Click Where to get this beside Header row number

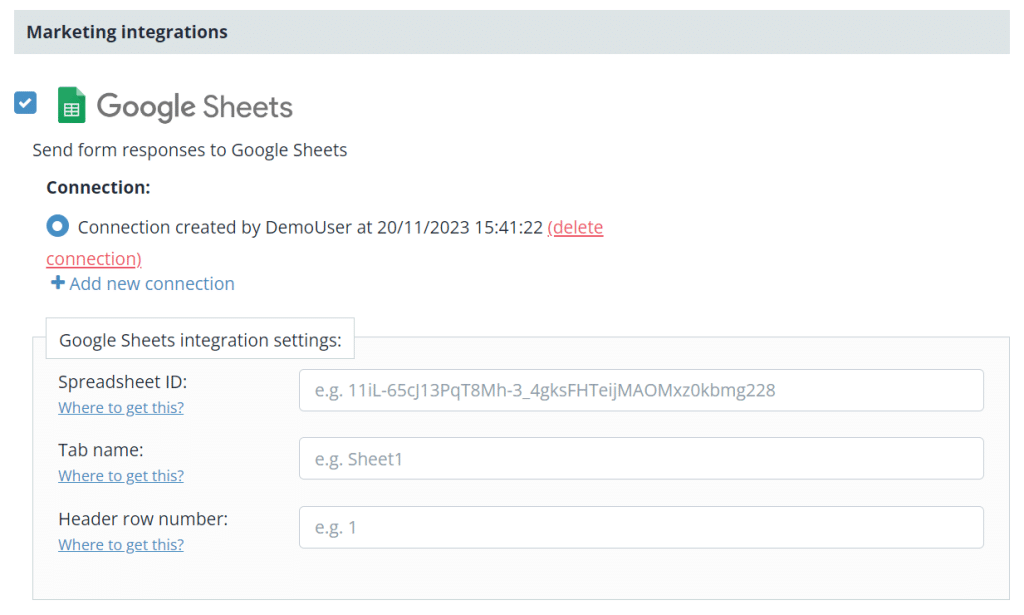pos(120,544)
